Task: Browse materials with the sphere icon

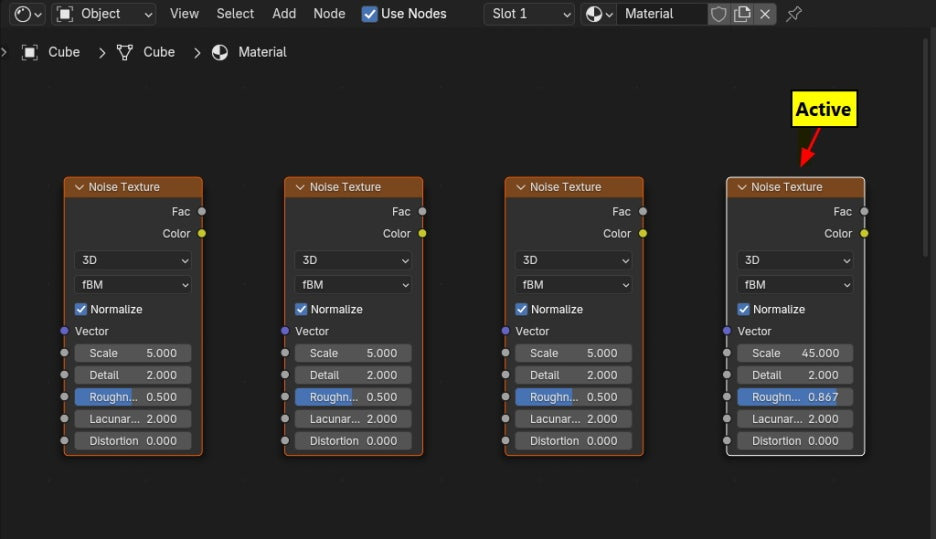Action: click(599, 14)
